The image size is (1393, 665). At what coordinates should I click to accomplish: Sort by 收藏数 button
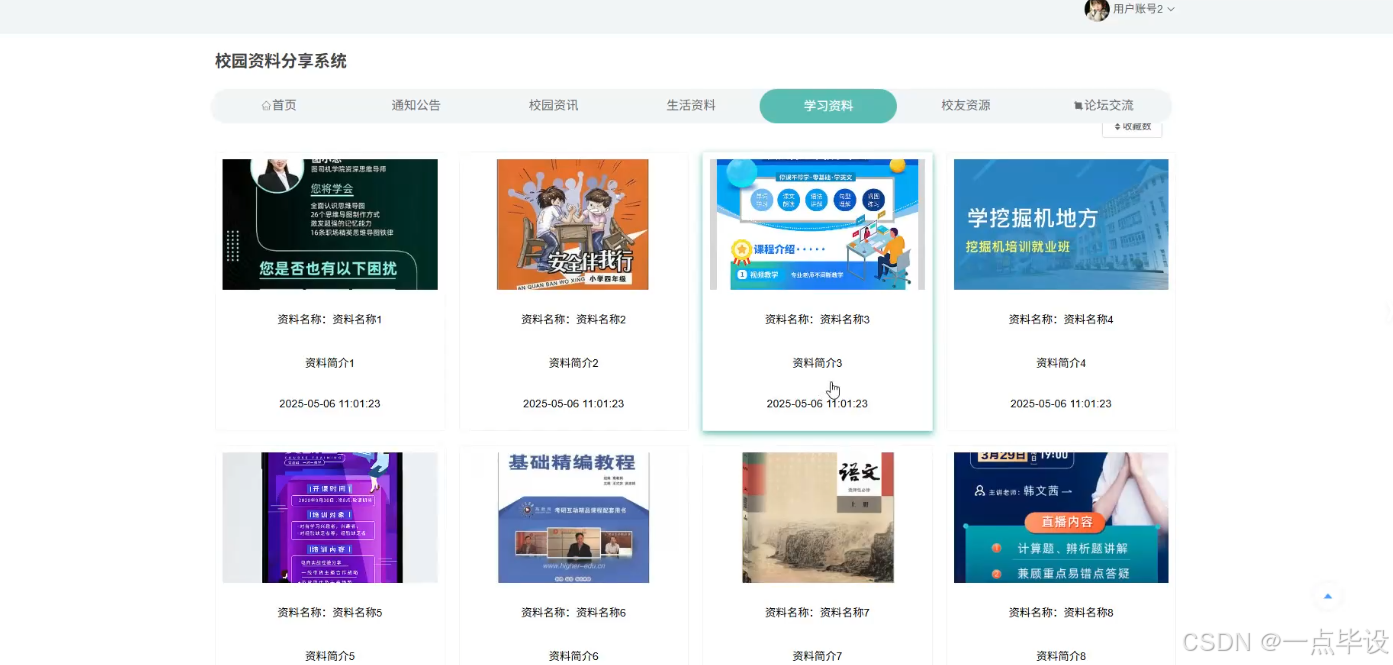(x=1132, y=128)
